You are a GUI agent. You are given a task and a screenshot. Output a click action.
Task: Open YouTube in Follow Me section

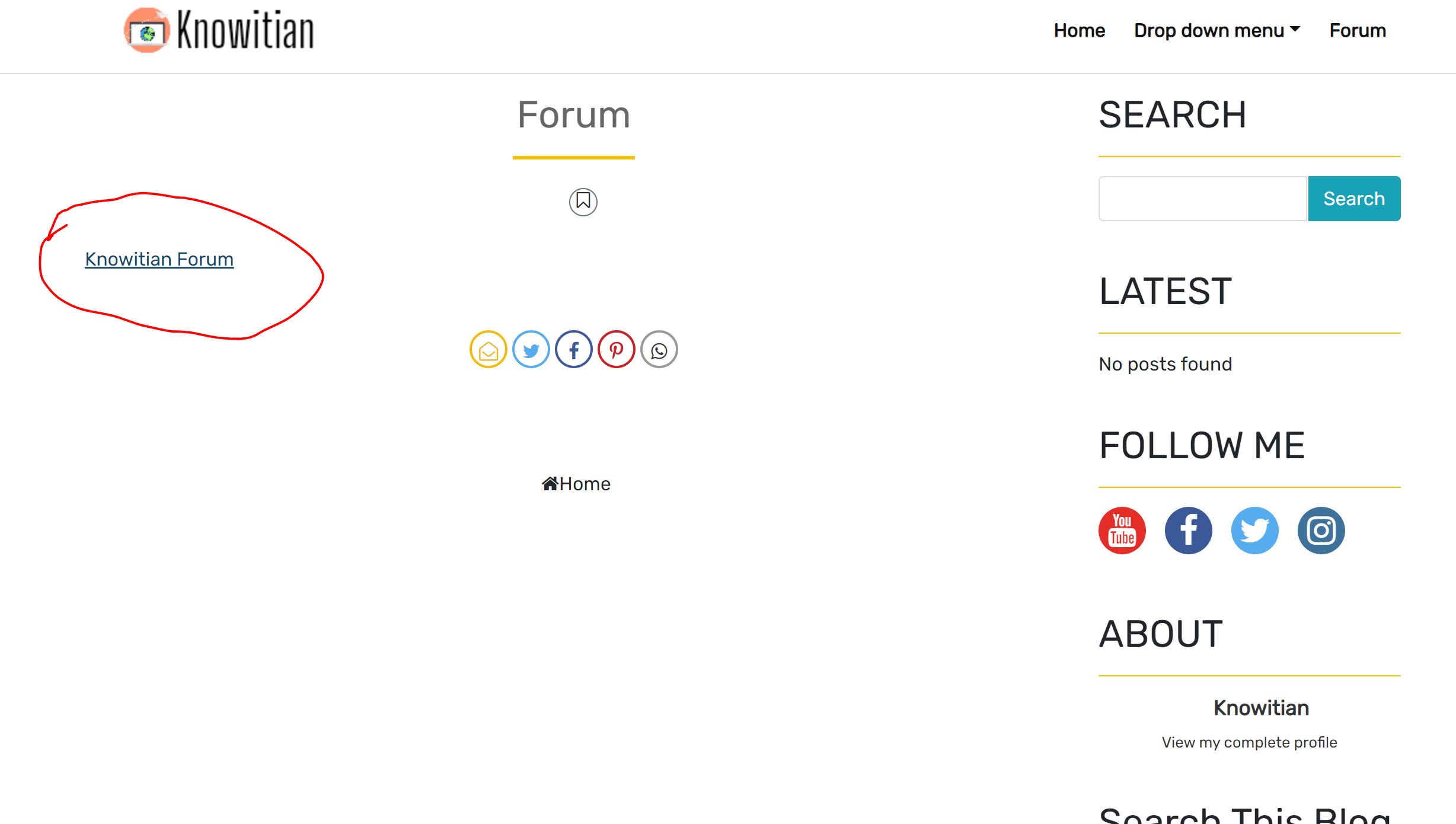coord(1122,531)
